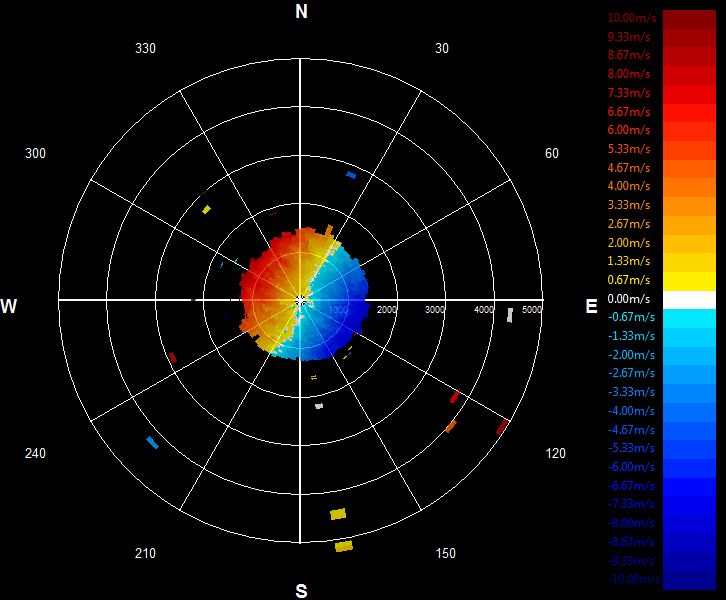Click the -2.00m/s legend label
The image size is (726, 600).
[x=631, y=355]
